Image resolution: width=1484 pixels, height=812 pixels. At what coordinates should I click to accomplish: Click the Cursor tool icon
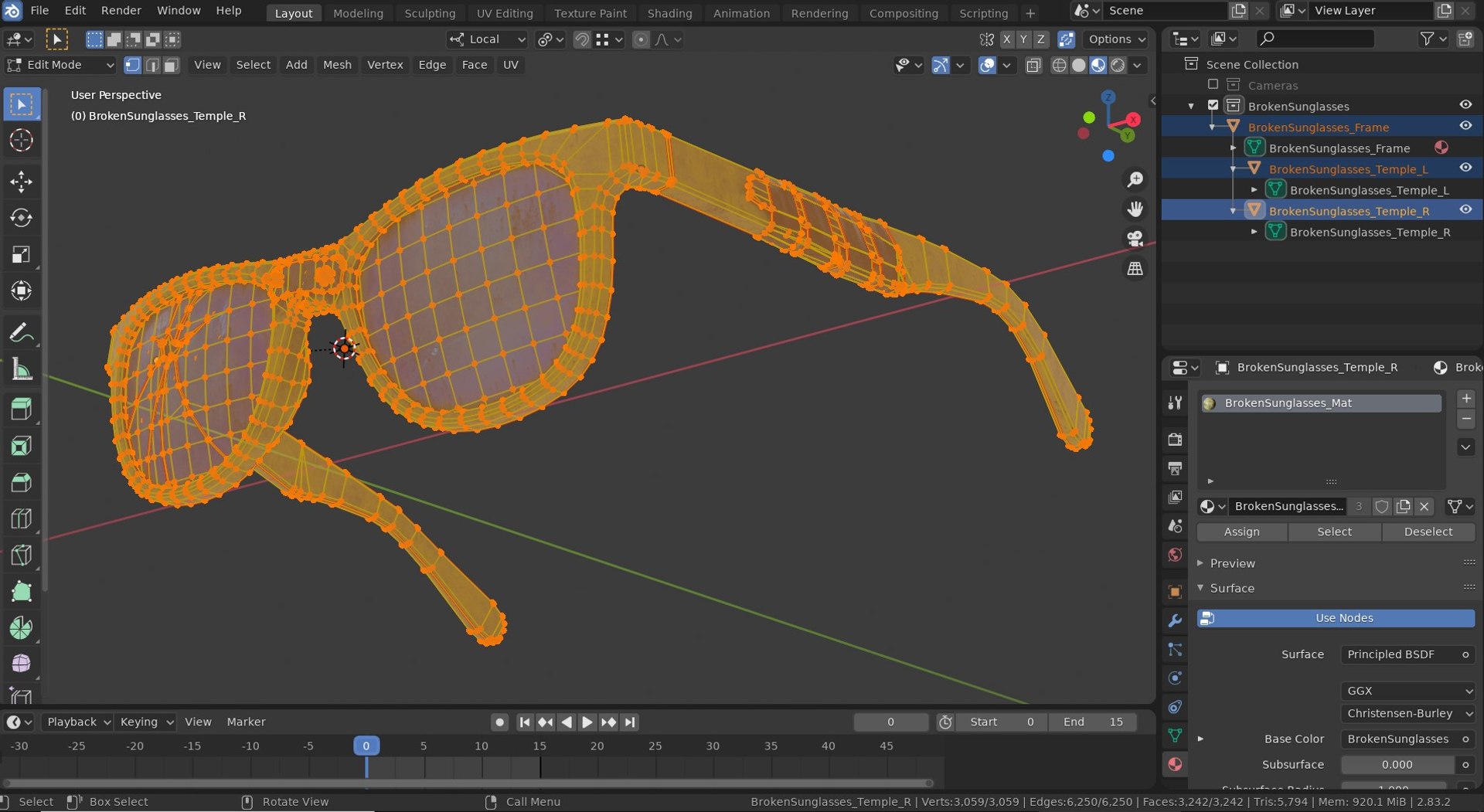[21, 141]
